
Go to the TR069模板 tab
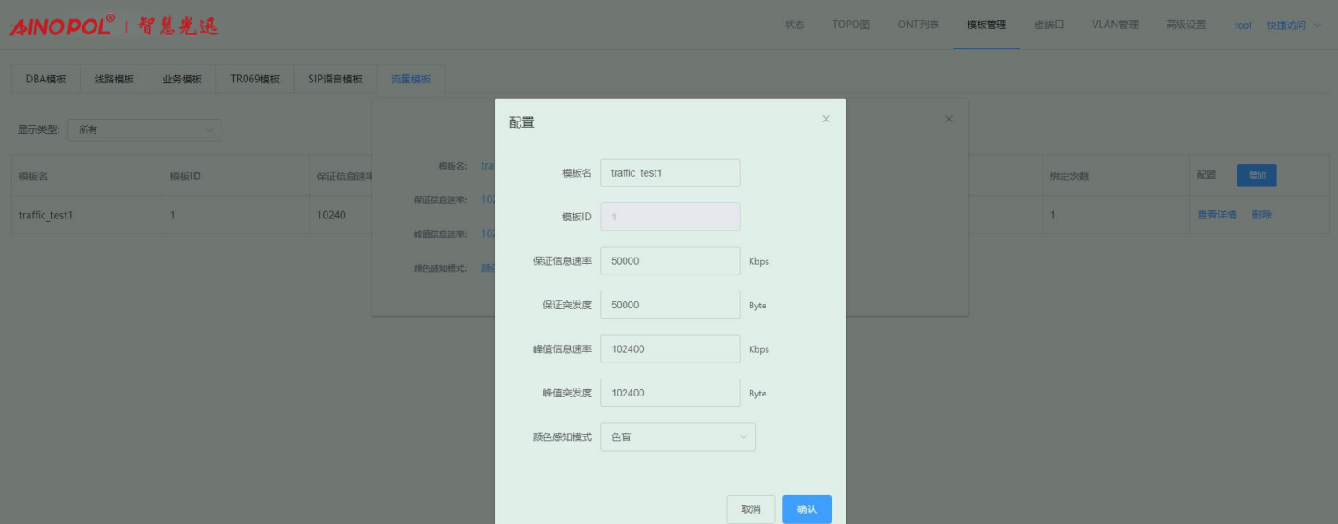255,79
